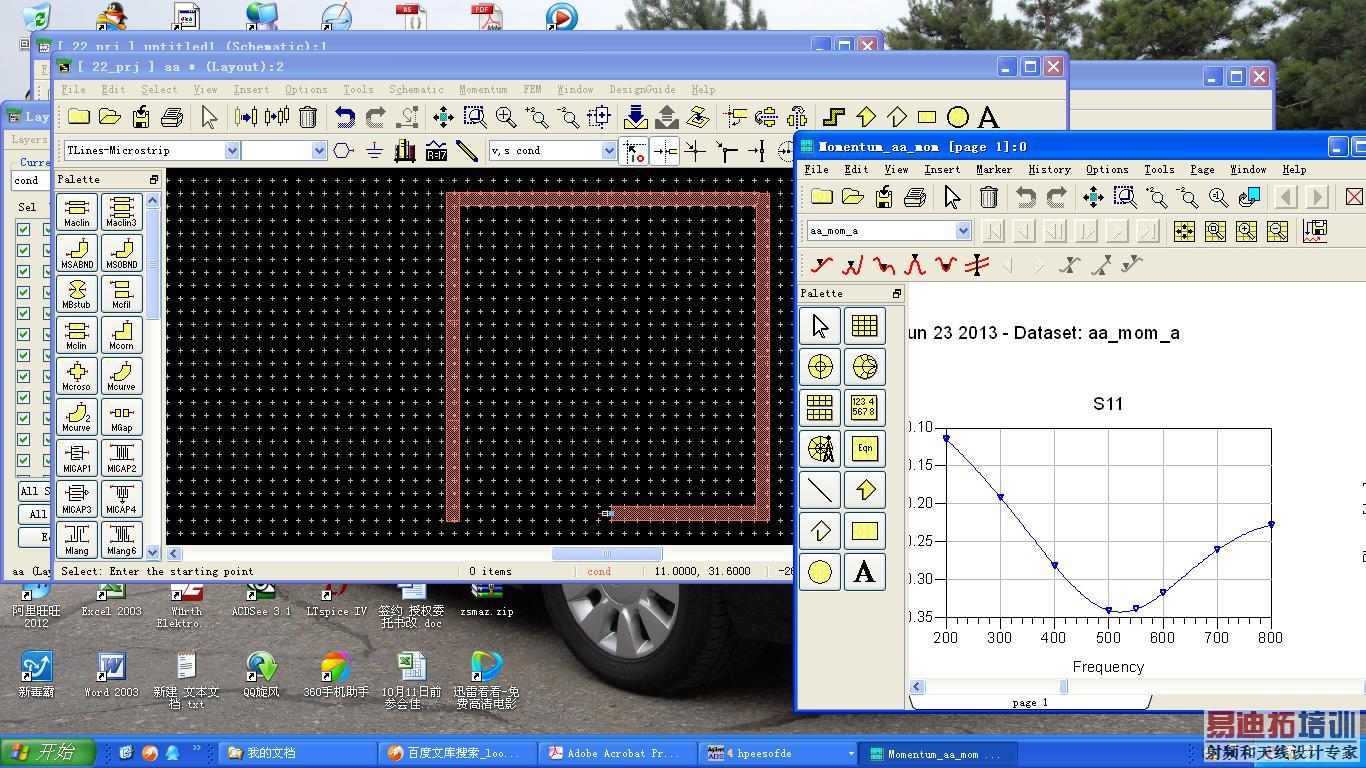1366x768 pixels.
Task: Click the layout horizontal scrollbar thumb
Action: tap(606, 553)
